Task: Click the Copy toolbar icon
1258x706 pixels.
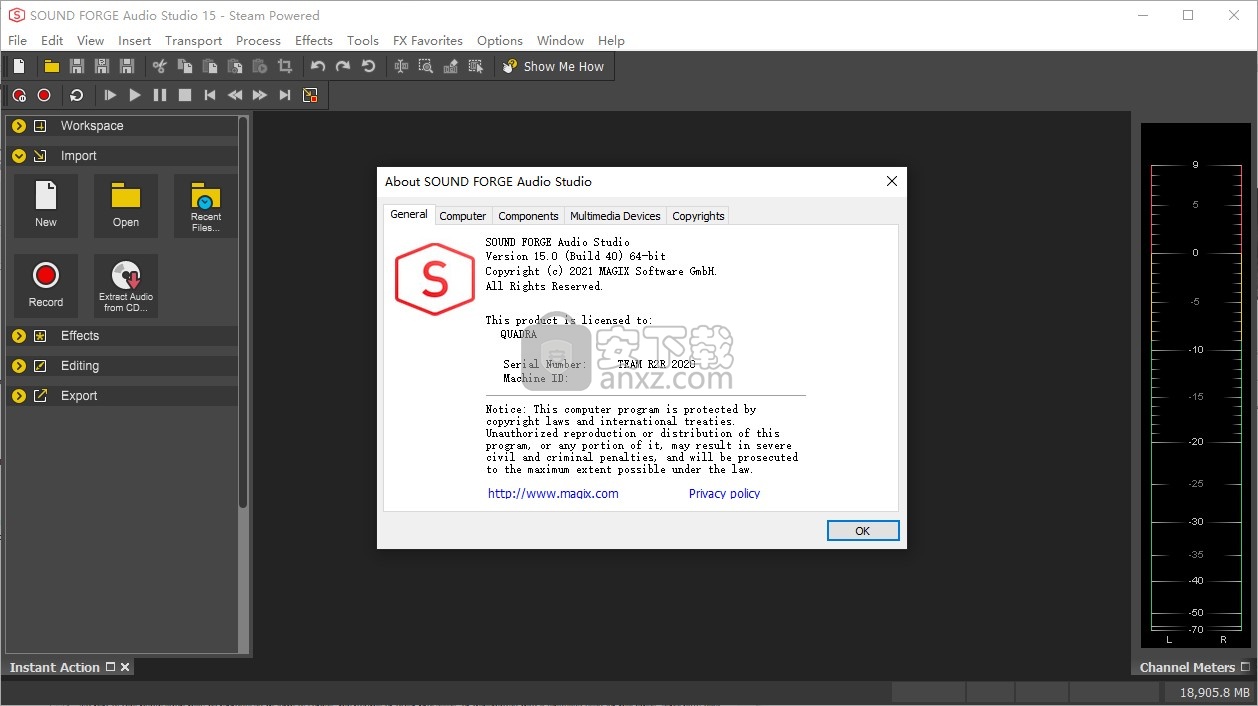Action: [185, 66]
